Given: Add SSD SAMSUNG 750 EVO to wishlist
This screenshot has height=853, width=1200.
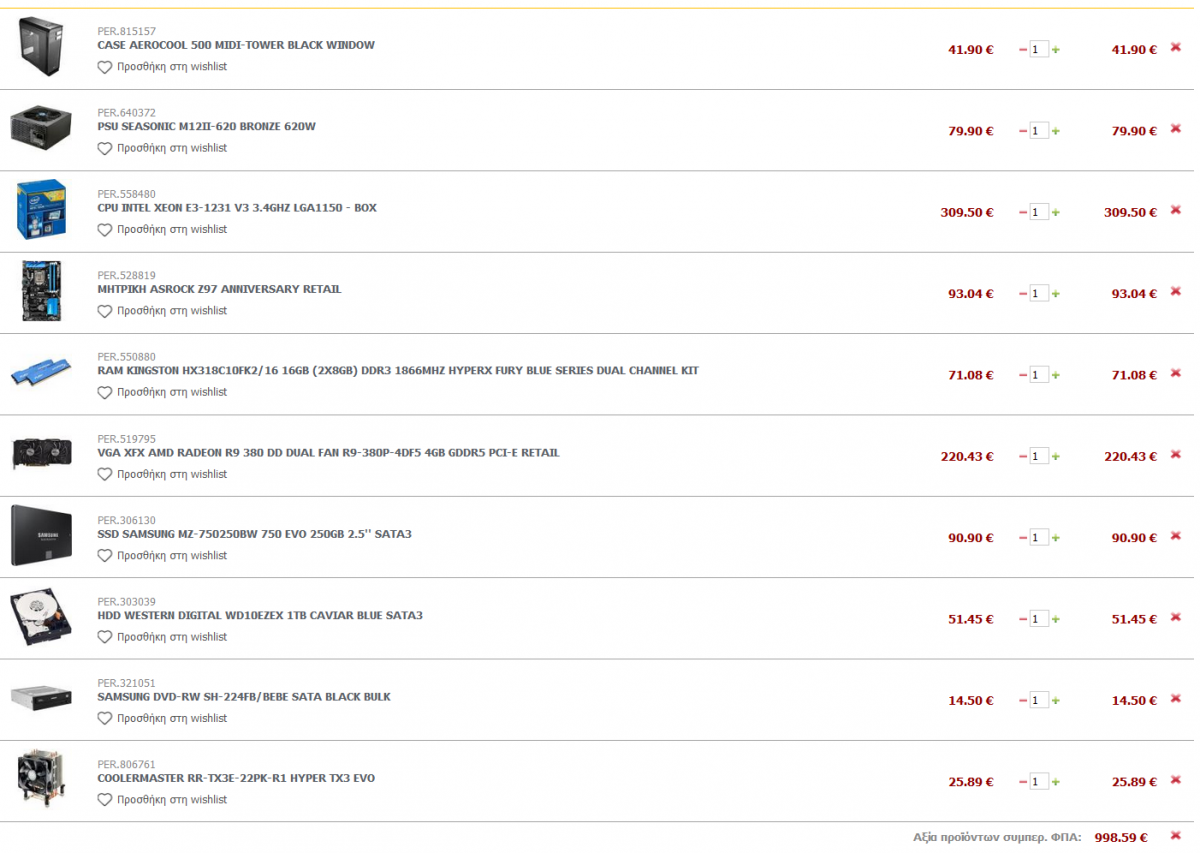Looking at the screenshot, I should click(162, 555).
